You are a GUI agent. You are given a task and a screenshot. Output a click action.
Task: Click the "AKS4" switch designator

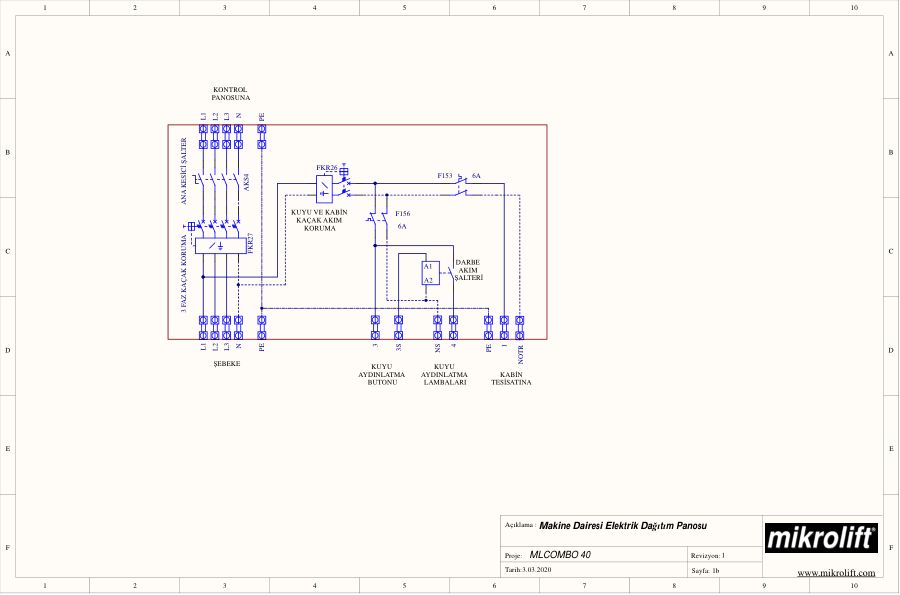point(246,182)
